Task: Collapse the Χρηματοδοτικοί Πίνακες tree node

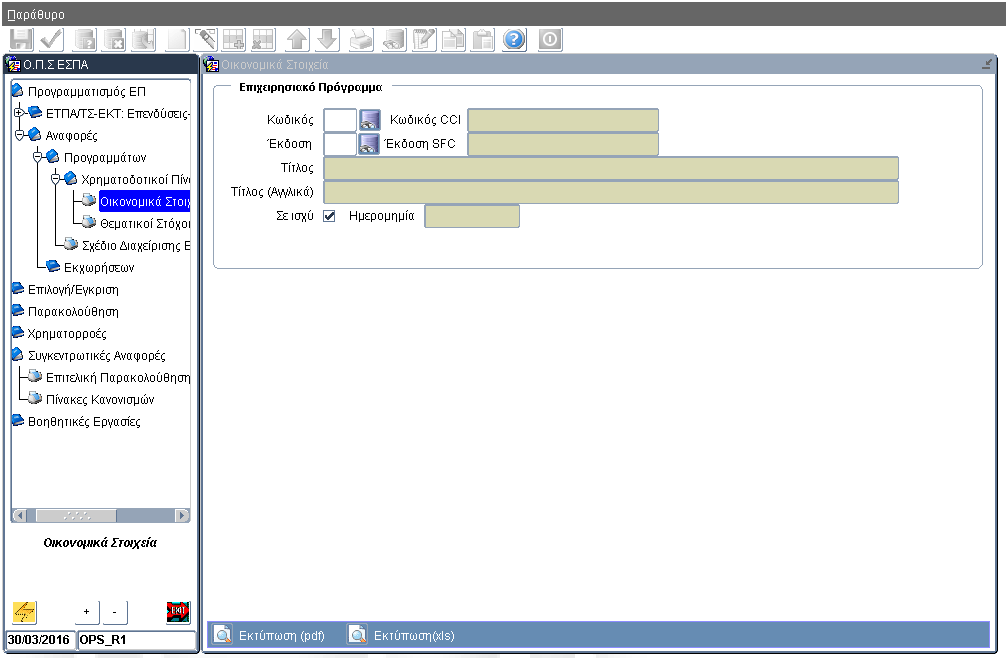Action: coord(55,179)
